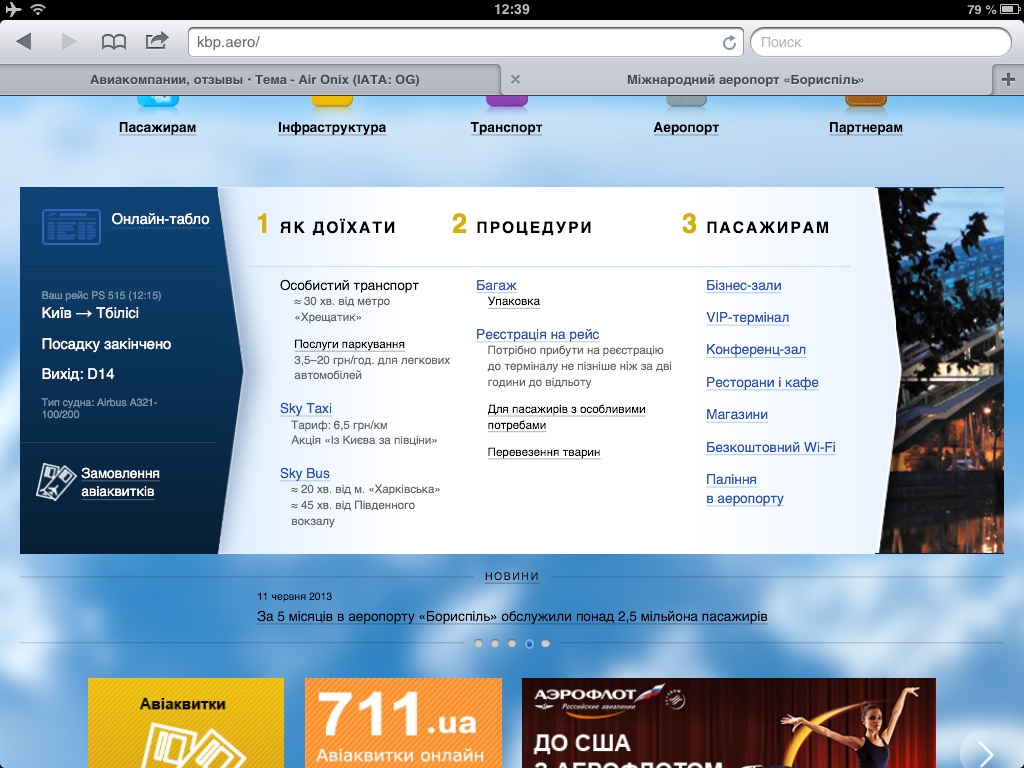This screenshot has height=768, width=1024.
Task: Tap the ticket icon for Замовлення авіаквитків
Action: pos(56,482)
